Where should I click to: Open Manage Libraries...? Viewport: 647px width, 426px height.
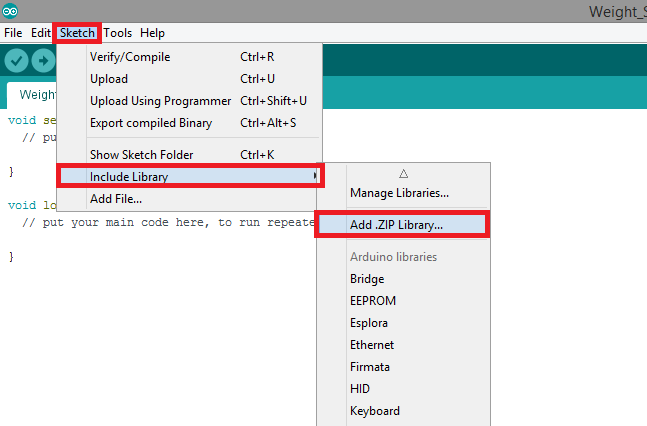[x=399, y=193]
